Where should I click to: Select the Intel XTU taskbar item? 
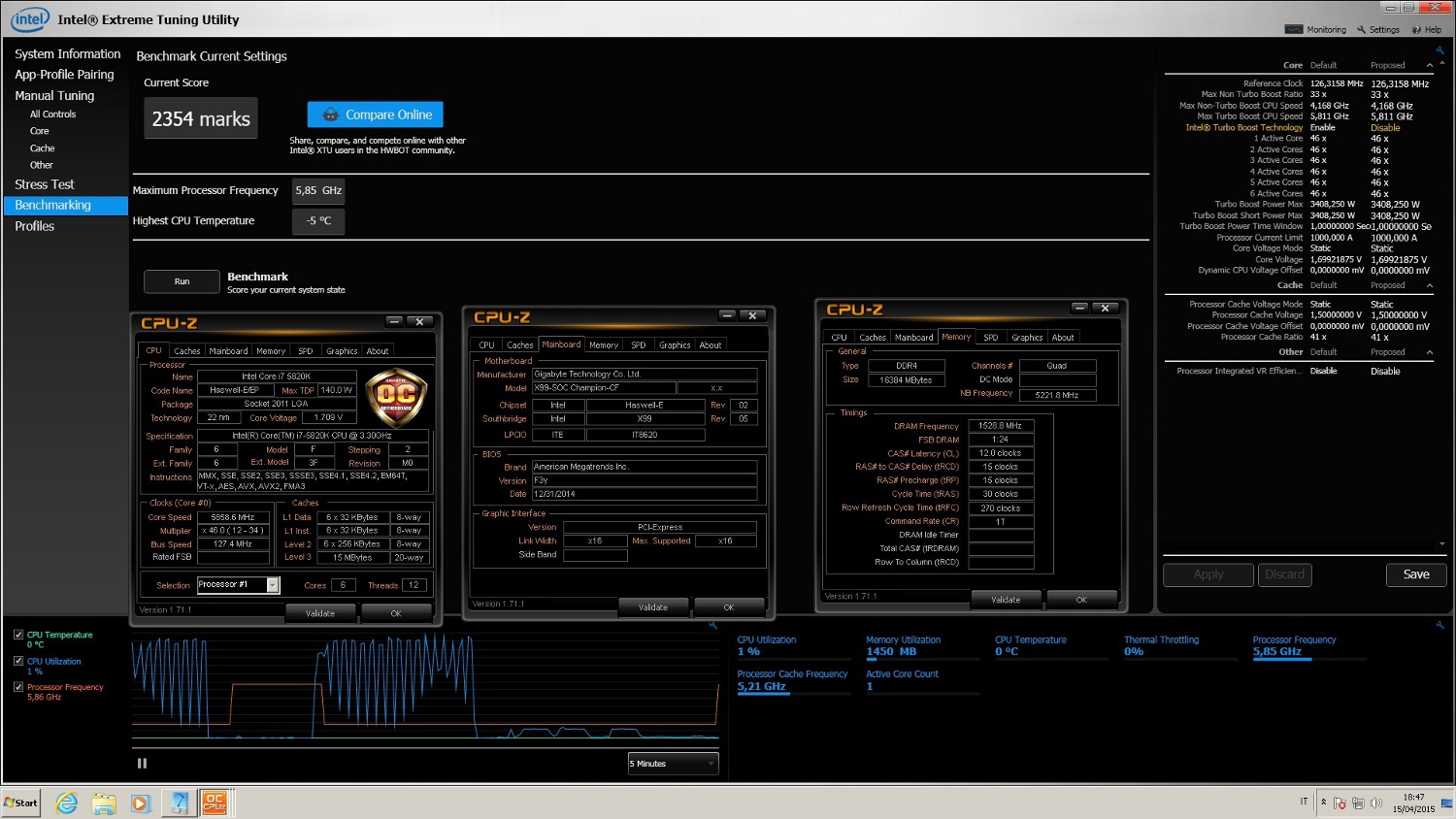click(179, 803)
